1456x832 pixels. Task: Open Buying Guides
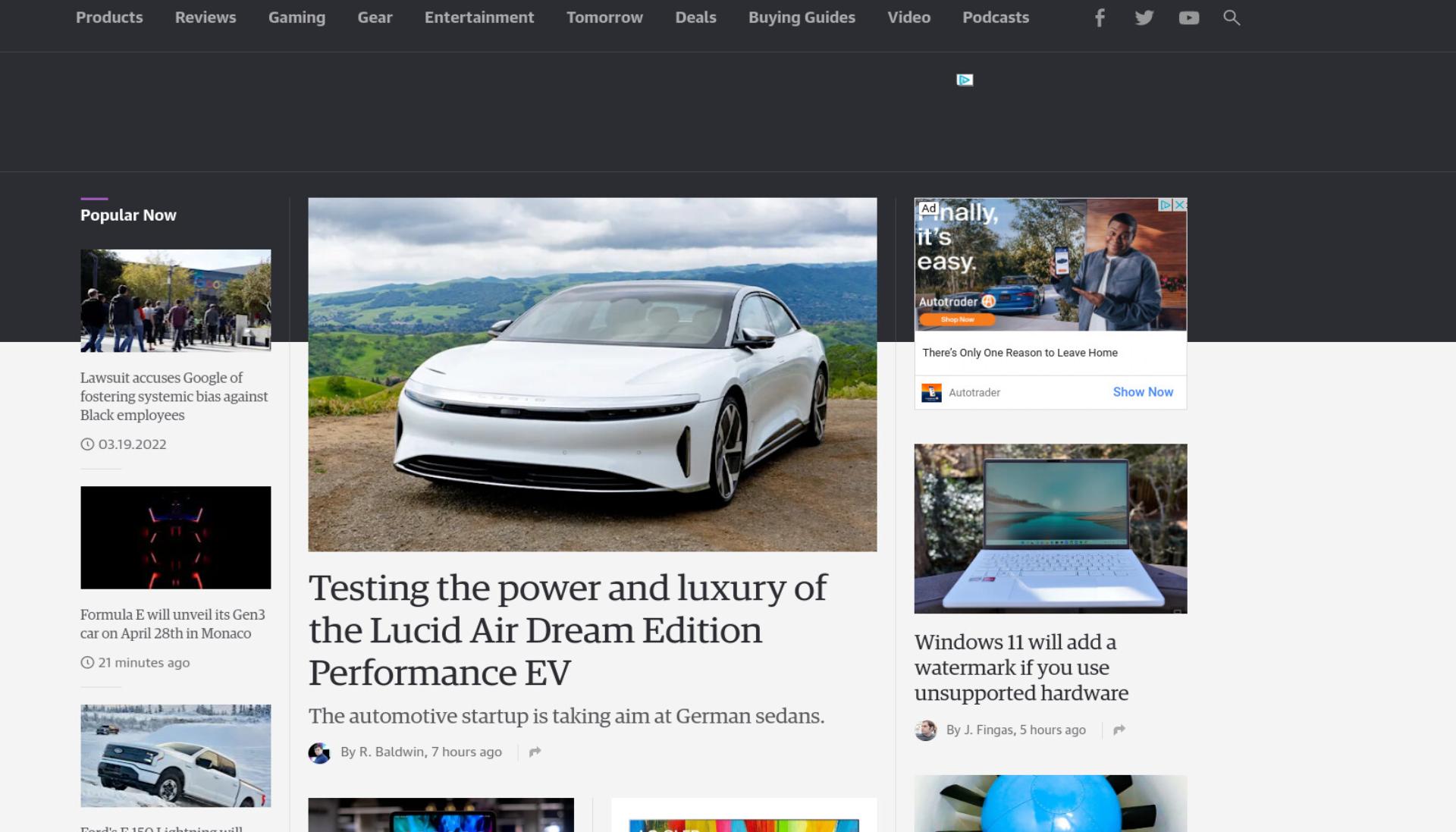pyautogui.click(x=802, y=17)
